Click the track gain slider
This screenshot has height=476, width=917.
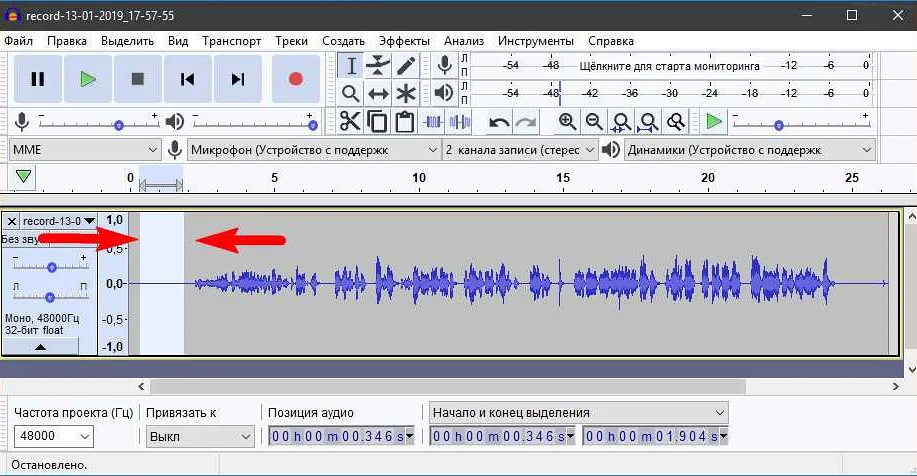click(x=52, y=267)
